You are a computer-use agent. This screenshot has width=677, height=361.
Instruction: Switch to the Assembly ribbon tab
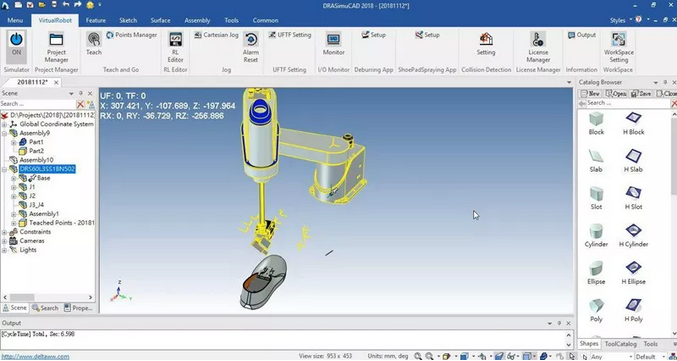coord(197,20)
